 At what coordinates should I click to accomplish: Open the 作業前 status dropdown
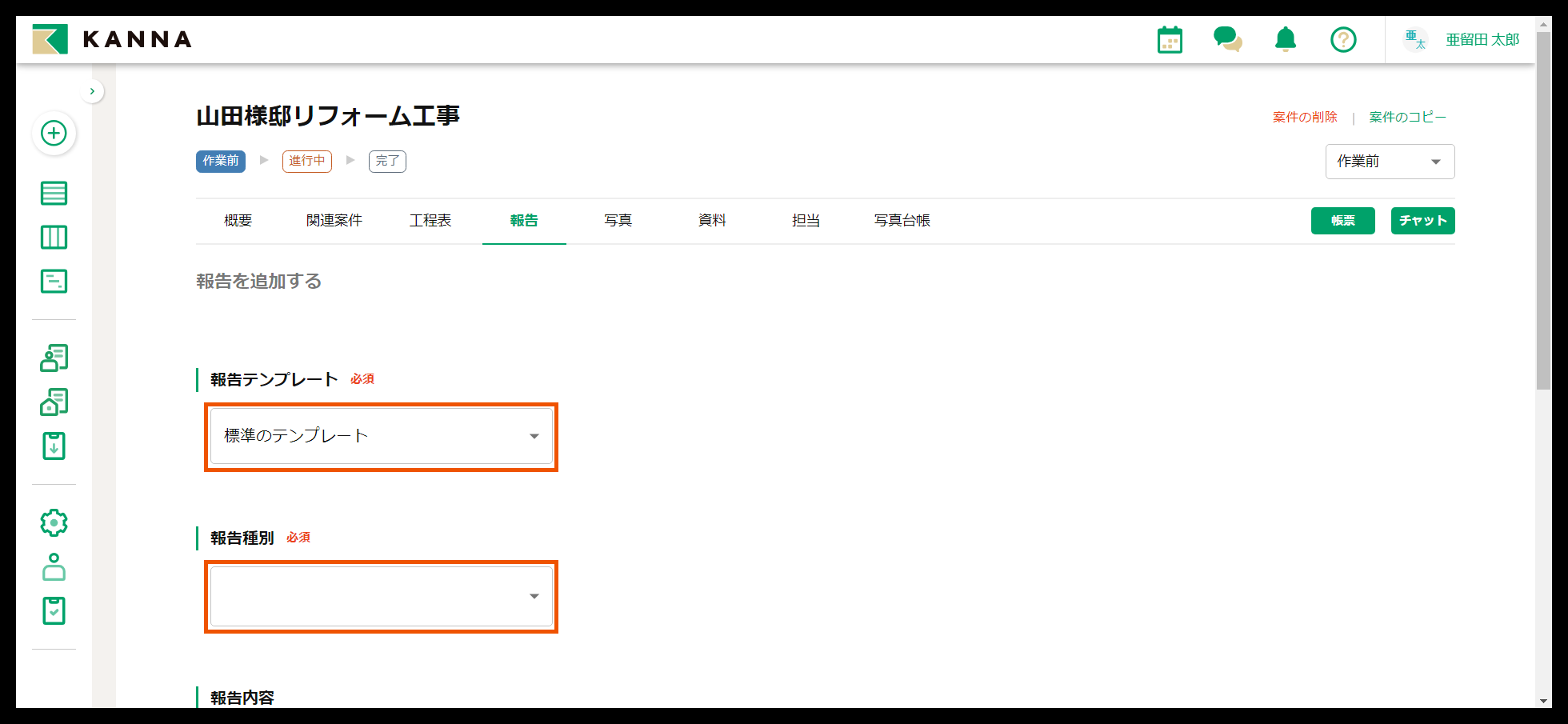pos(1390,161)
